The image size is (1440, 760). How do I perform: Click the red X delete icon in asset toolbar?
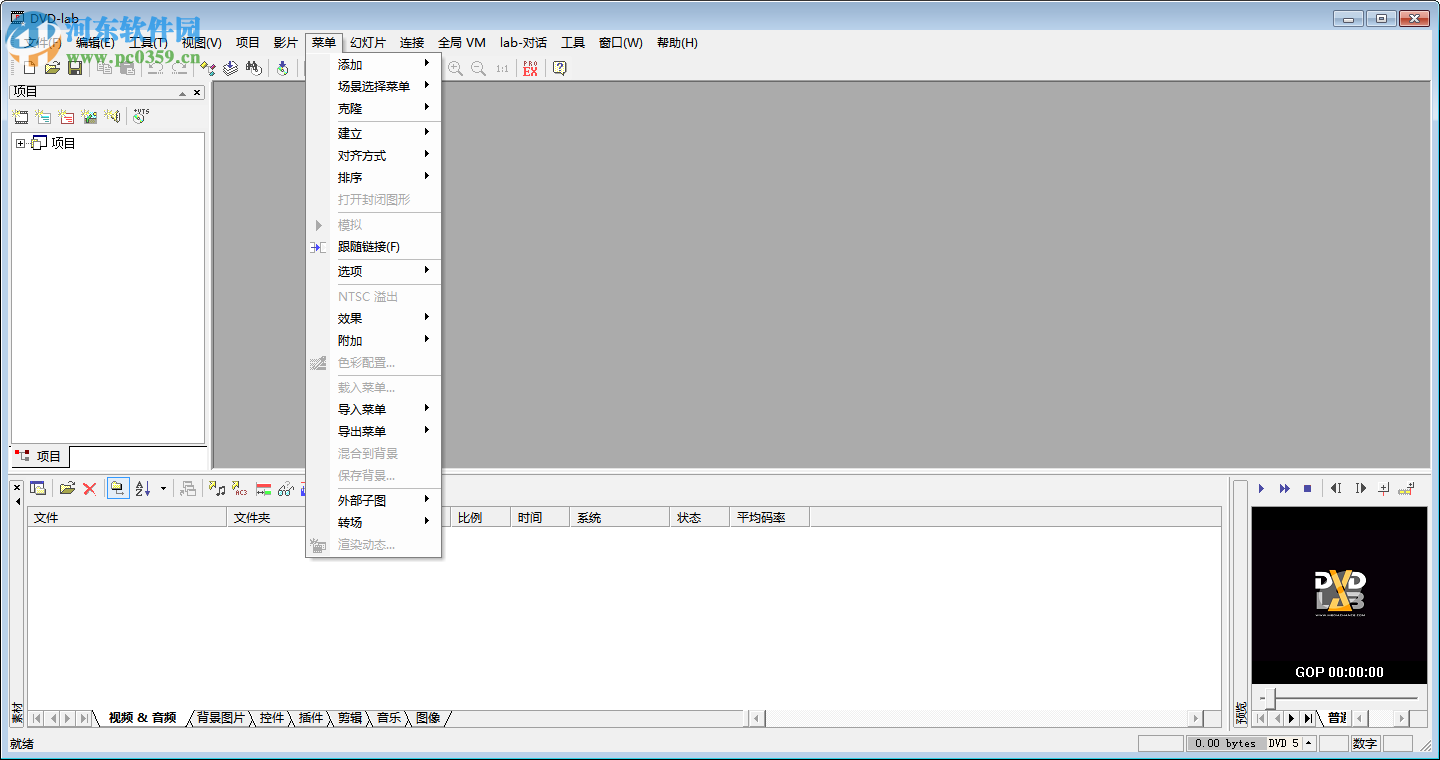click(90, 488)
